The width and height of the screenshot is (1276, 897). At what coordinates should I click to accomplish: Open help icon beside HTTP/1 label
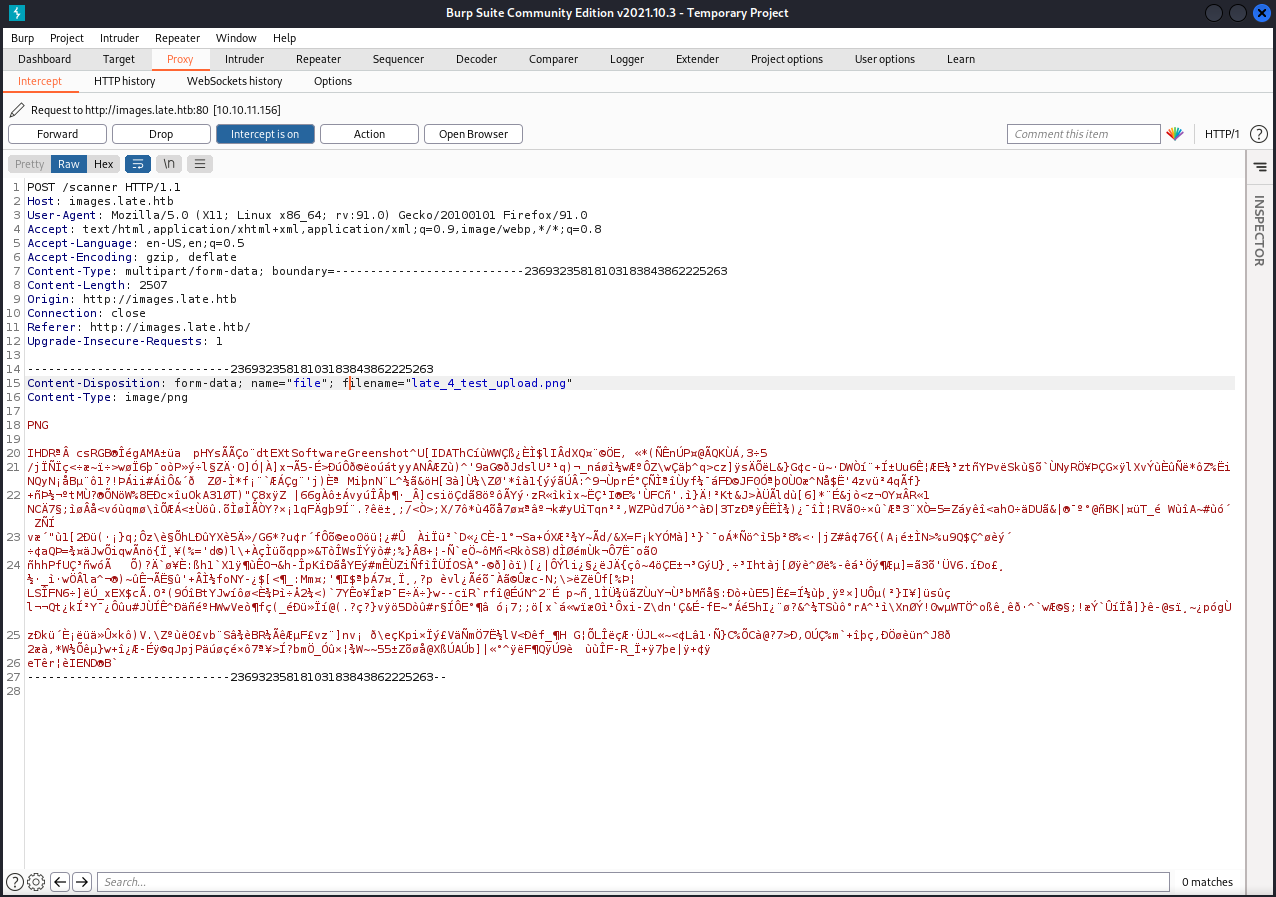[x=1258, y=134]
